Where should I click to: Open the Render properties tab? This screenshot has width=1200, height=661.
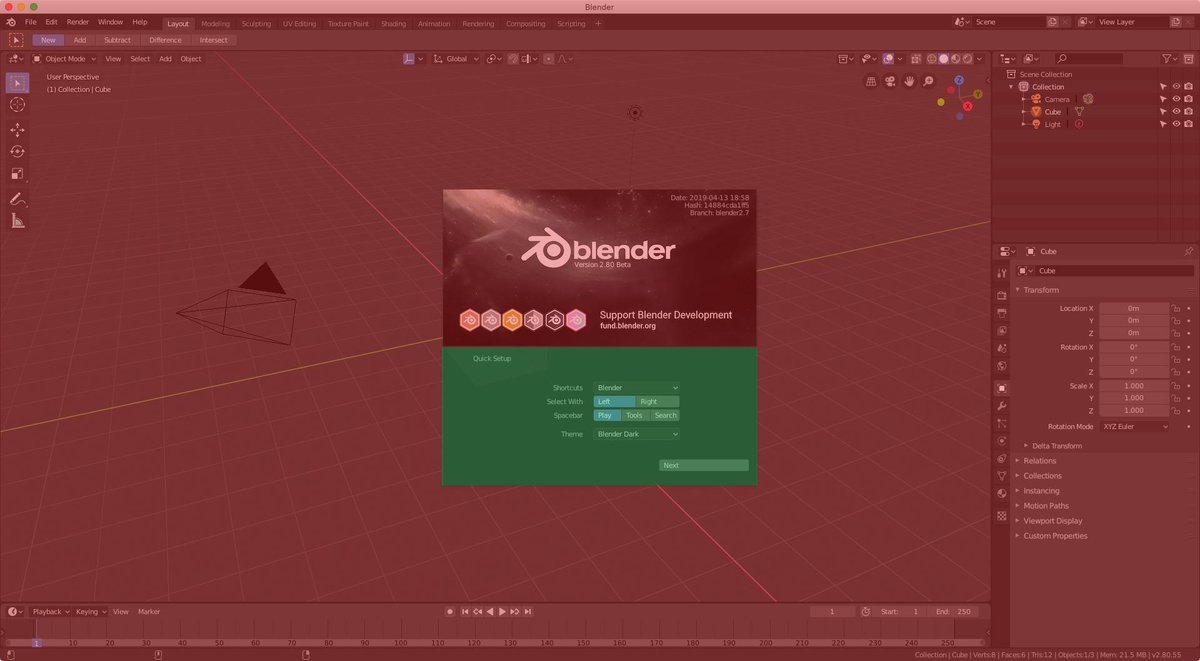pos(1002,295)
